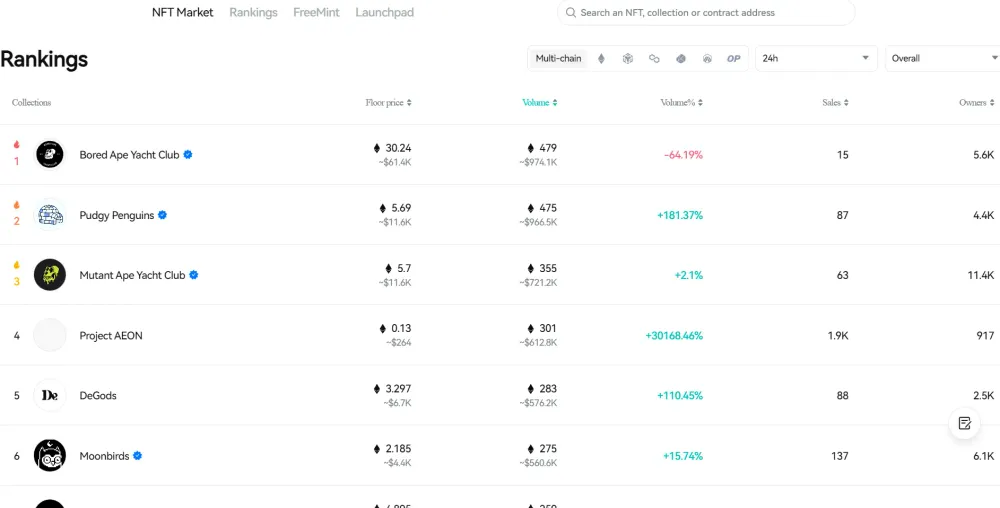
Task: Open the 24h time range dropdown
Action: click(816, 58)
